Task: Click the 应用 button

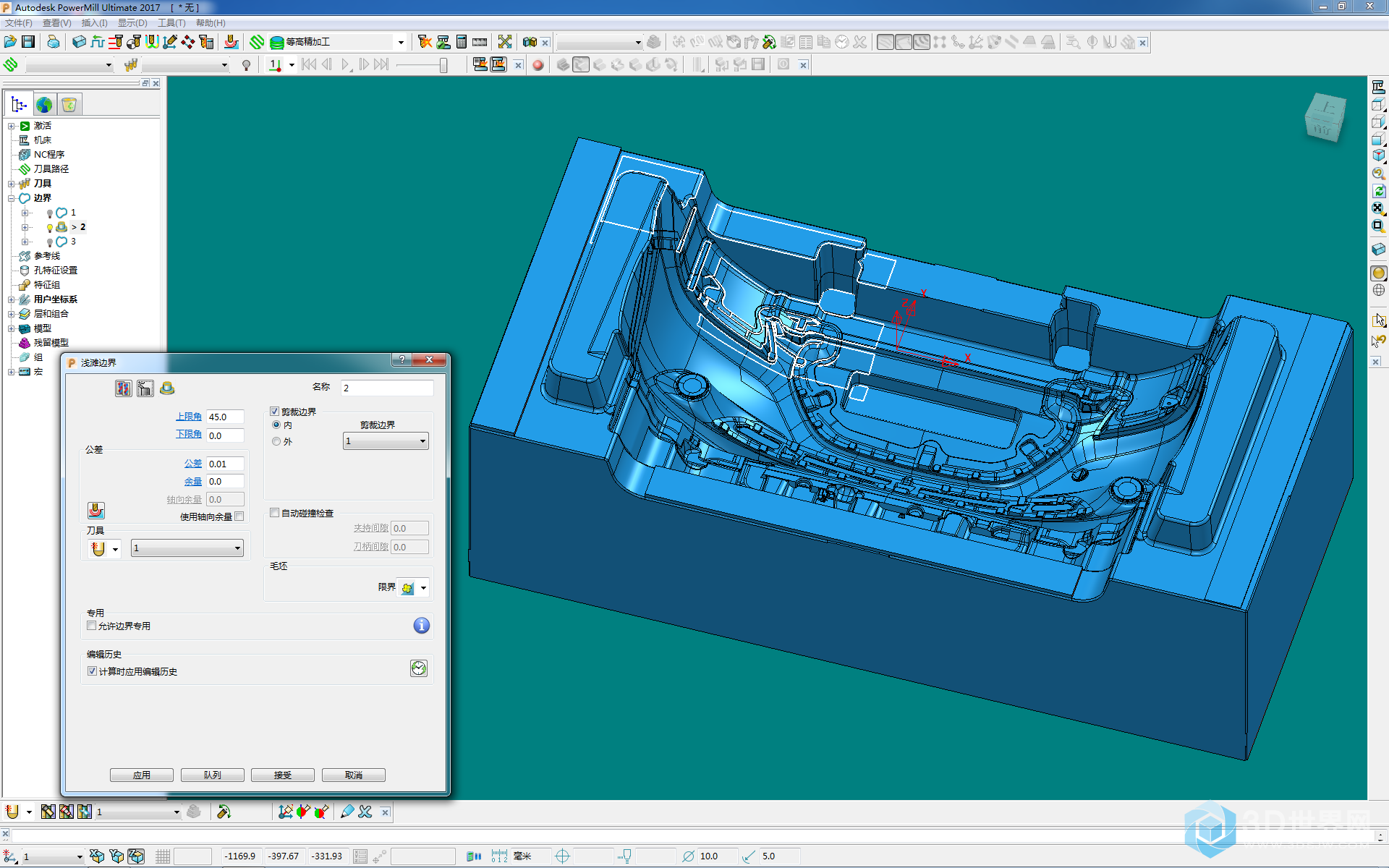Action: (142, 775)
